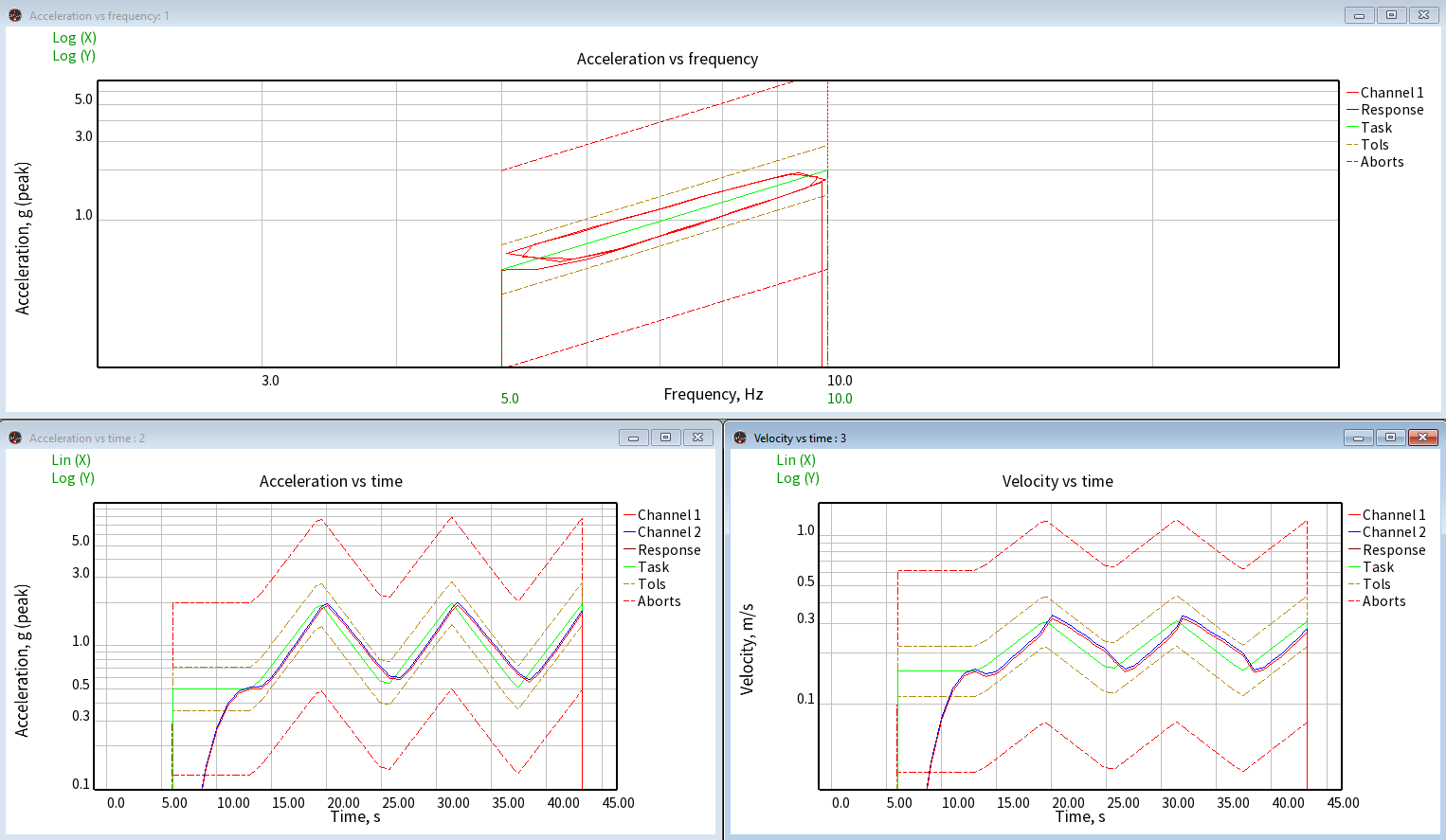Click the Velocity vs time window icon
This screenshot has height=840, width=1446.
(x=740, y=438)
